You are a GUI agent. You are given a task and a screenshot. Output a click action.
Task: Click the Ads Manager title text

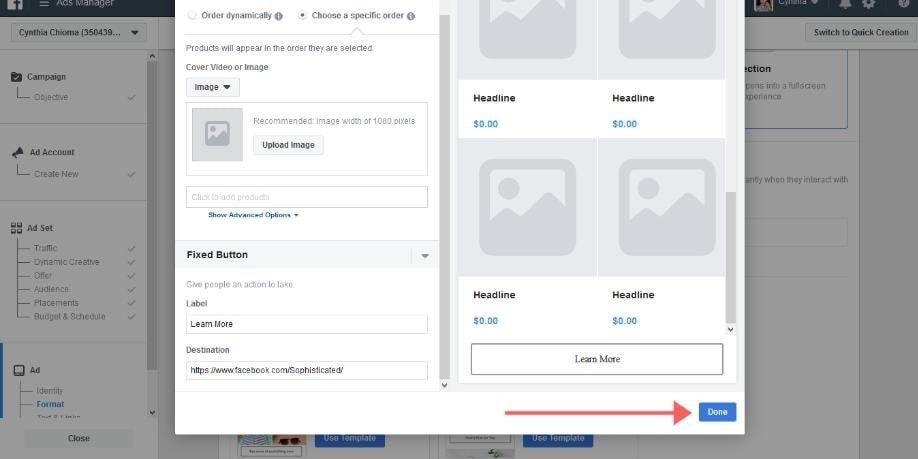(85, 4)
